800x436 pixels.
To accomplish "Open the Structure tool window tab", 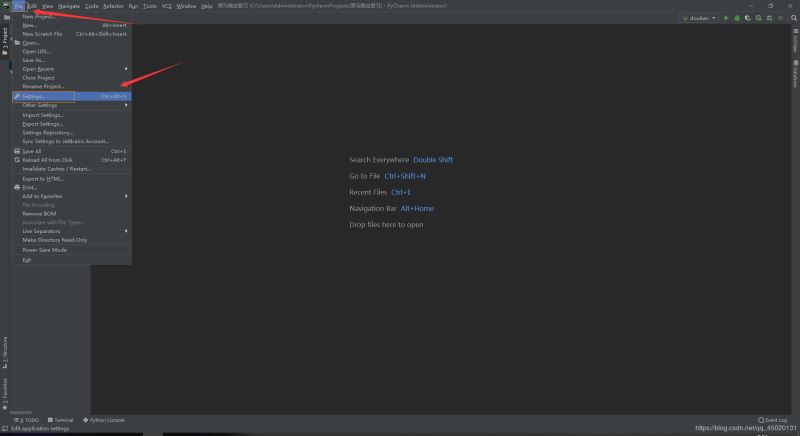I will 5,352.
